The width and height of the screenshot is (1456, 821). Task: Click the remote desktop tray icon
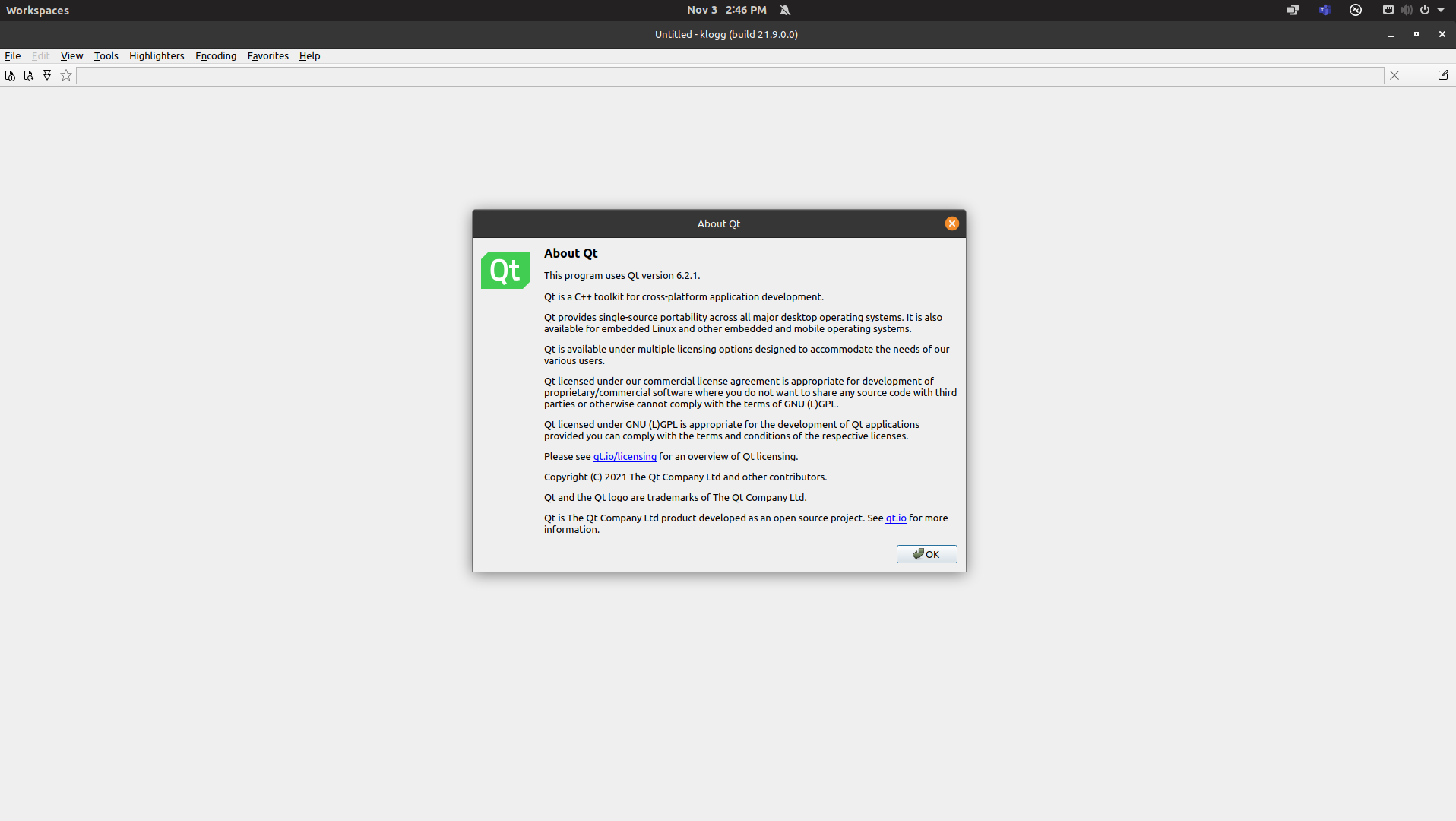[x=1356, y=10]
